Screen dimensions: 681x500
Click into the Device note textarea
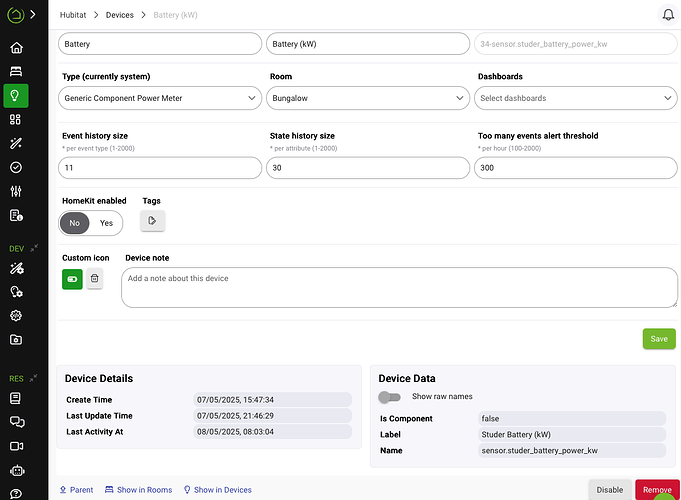click(399, 288)
